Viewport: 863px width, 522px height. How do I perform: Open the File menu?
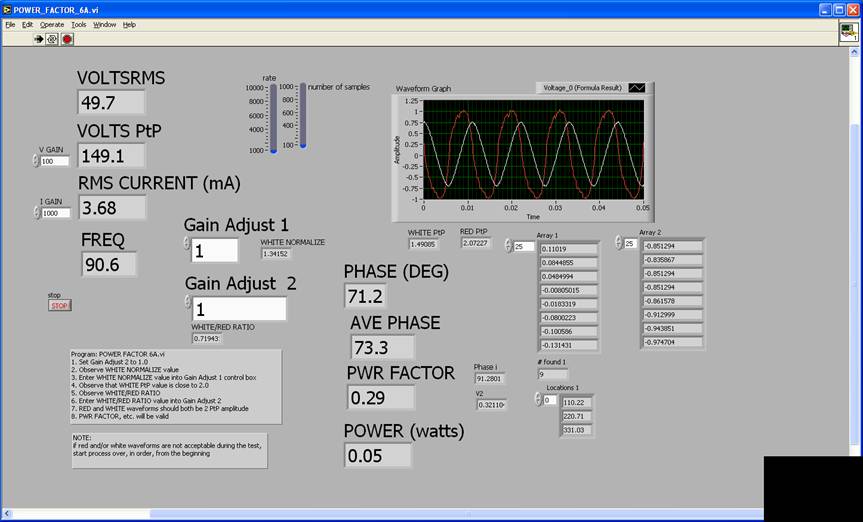click(10, 25)
